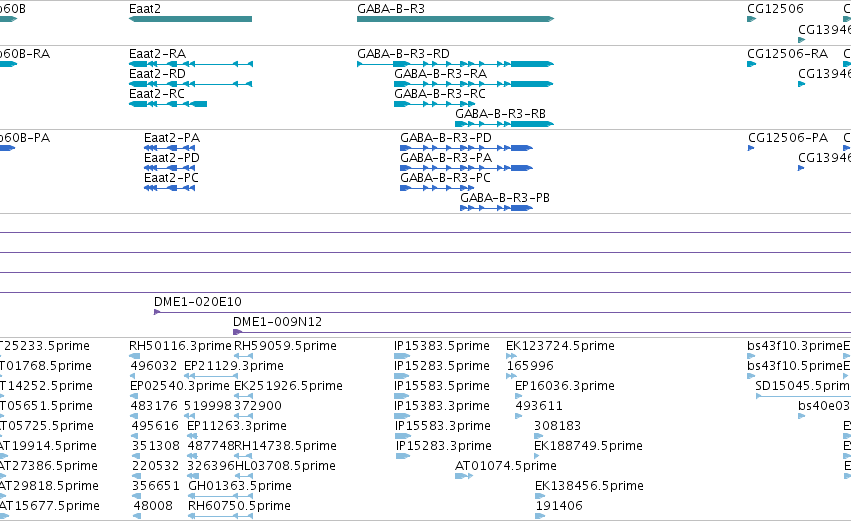The height and width of the screenshot is (521, 851).
Task: Select the Eaat2-RD transcript label
Action: [157, 74]
